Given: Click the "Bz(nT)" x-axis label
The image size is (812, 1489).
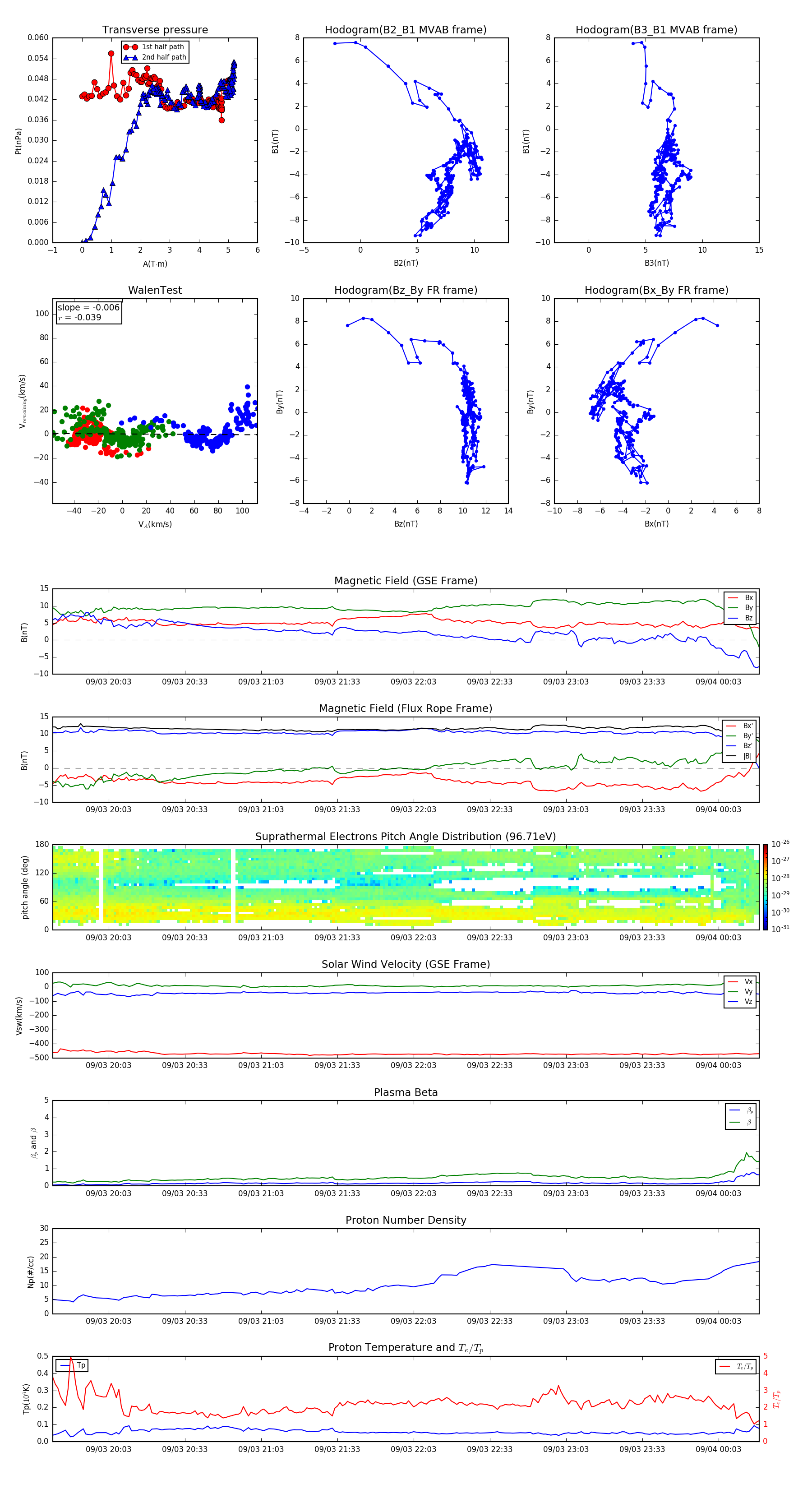Looking at the screenshot, I should pos(406,524).
